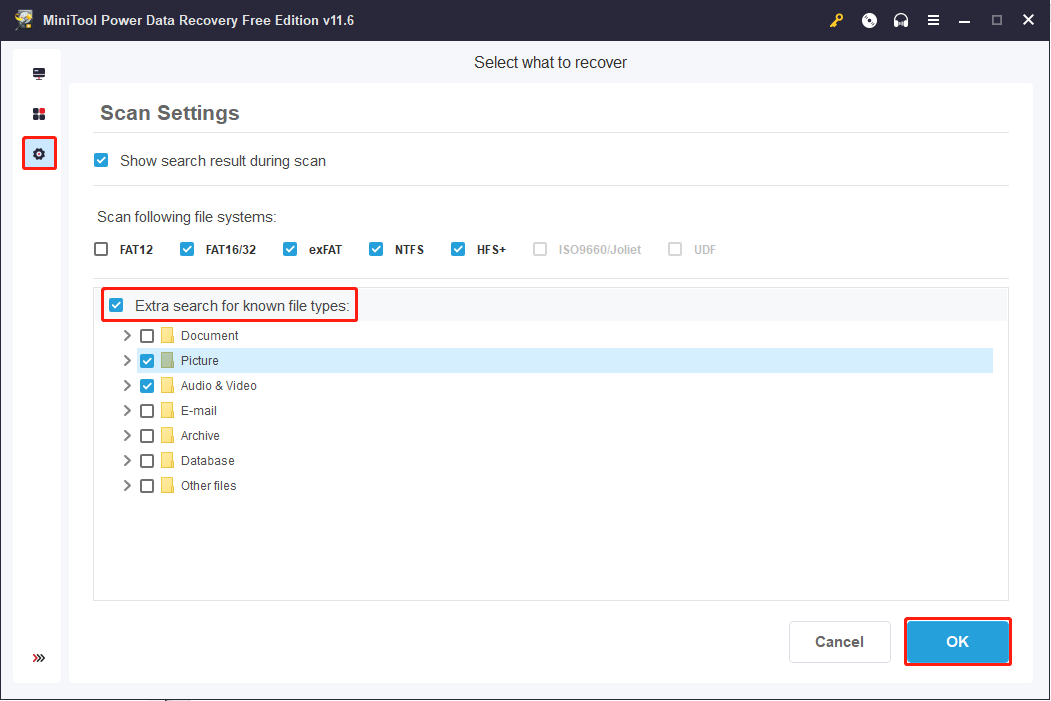The height and width of the screenshot is (701, 1051).
Task: Expand the Other files tree node
Action: 127,485
